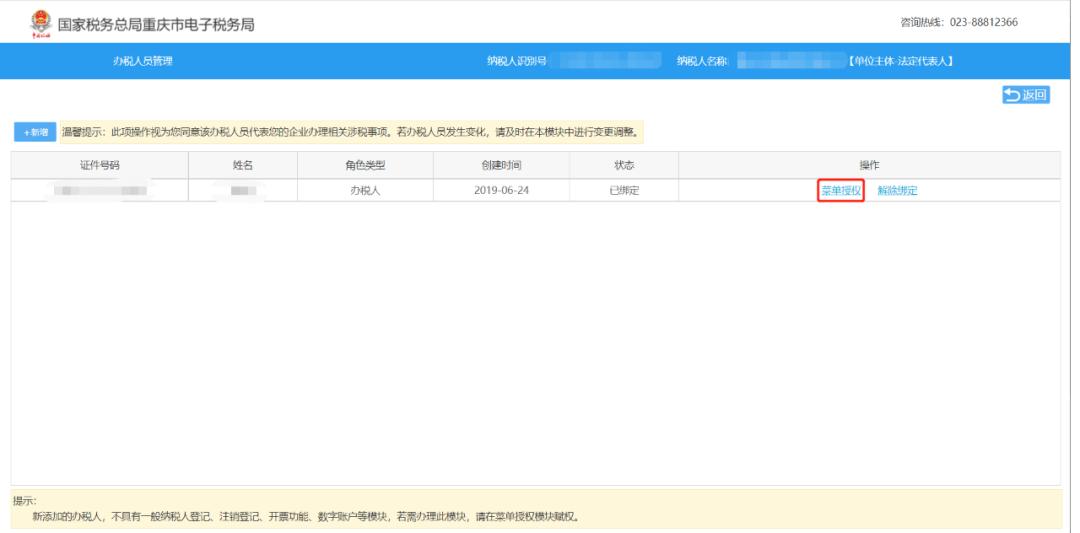The width and height of the screenshot is (1080, 533).
Task: Click the 温馨提示 notice banner
Action: [350, 132]
